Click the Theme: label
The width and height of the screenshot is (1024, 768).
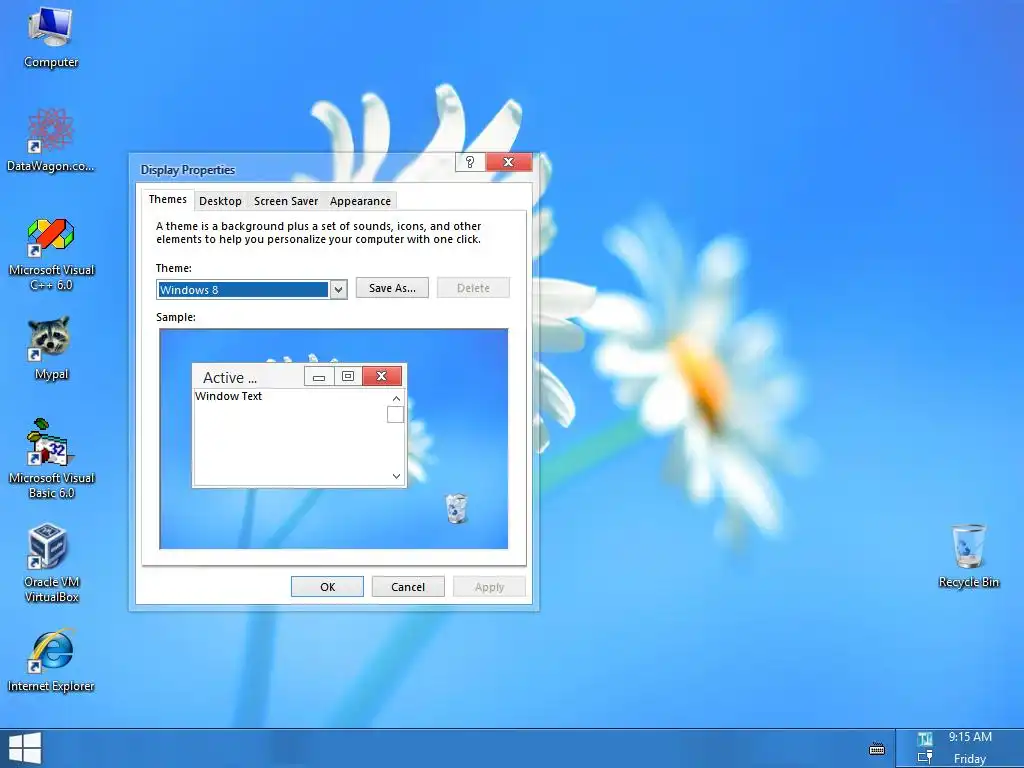(174, 268)
